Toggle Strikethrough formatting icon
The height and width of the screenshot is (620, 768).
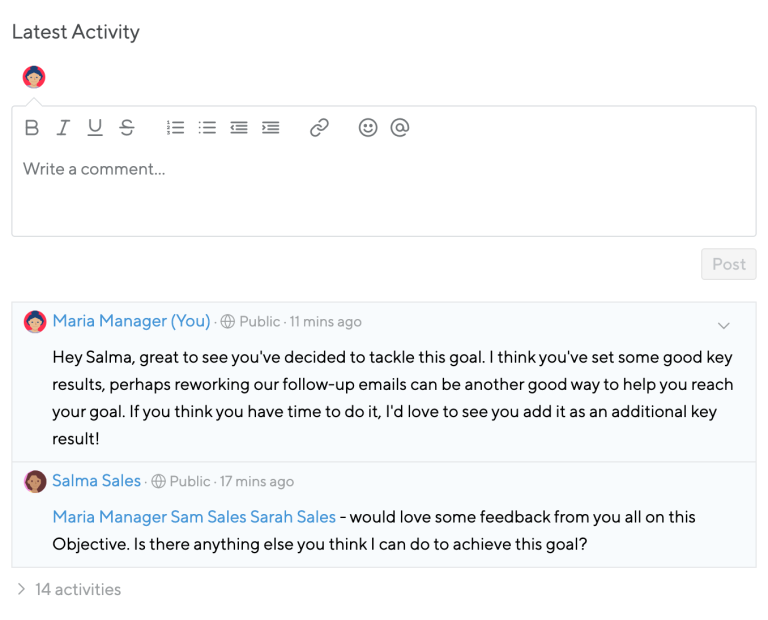coord(126,128)
